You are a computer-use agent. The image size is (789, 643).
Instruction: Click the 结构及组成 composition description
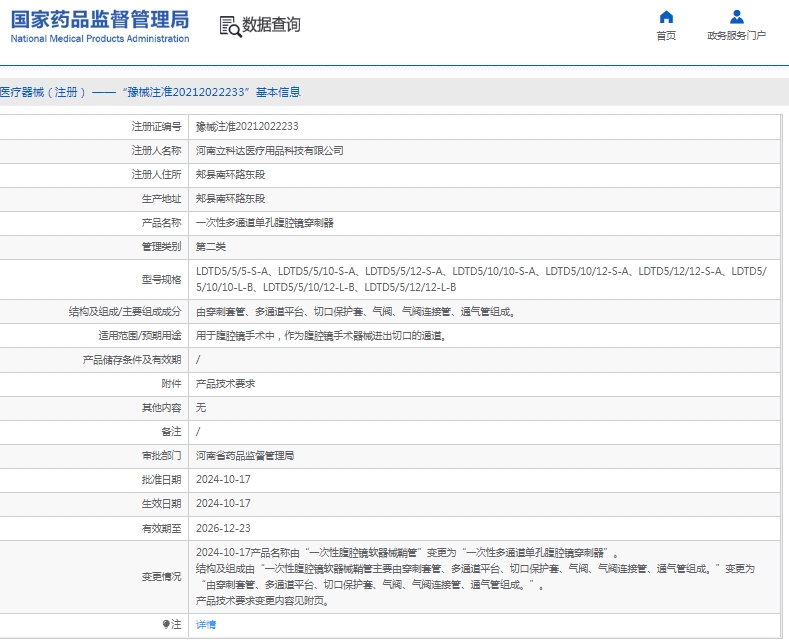[x=356, y=312]
